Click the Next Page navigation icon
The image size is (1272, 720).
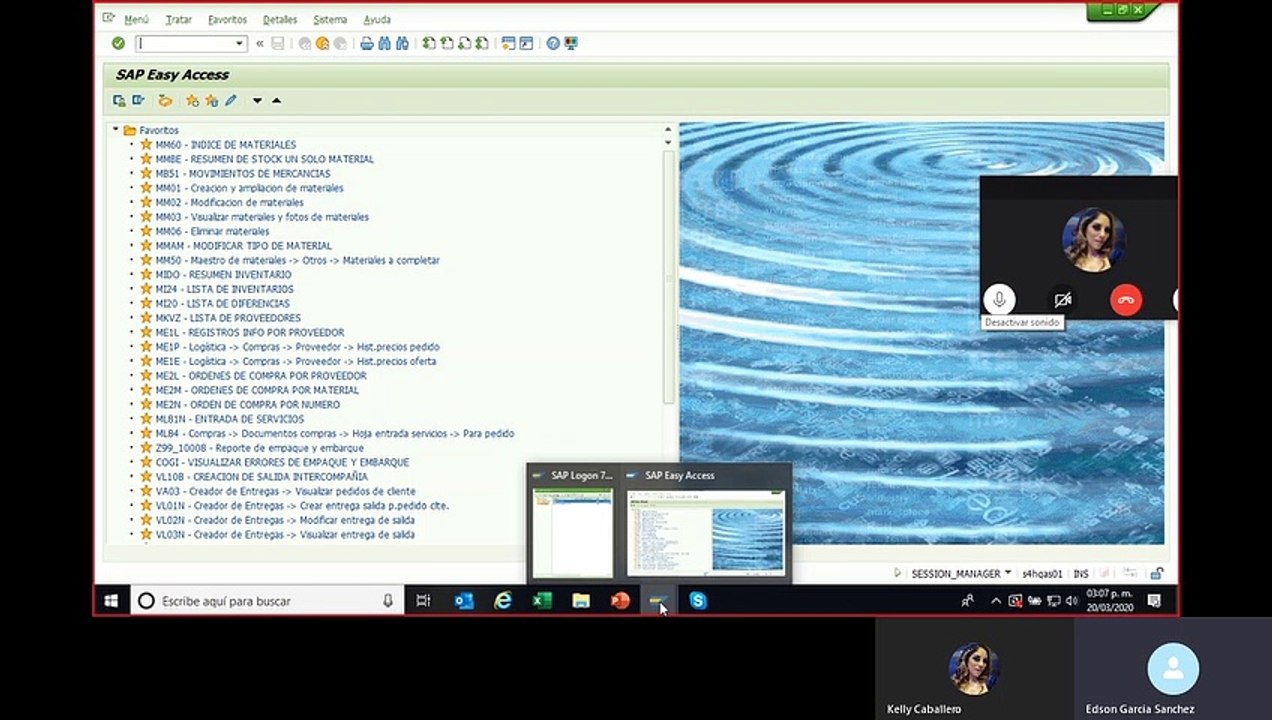464,43
